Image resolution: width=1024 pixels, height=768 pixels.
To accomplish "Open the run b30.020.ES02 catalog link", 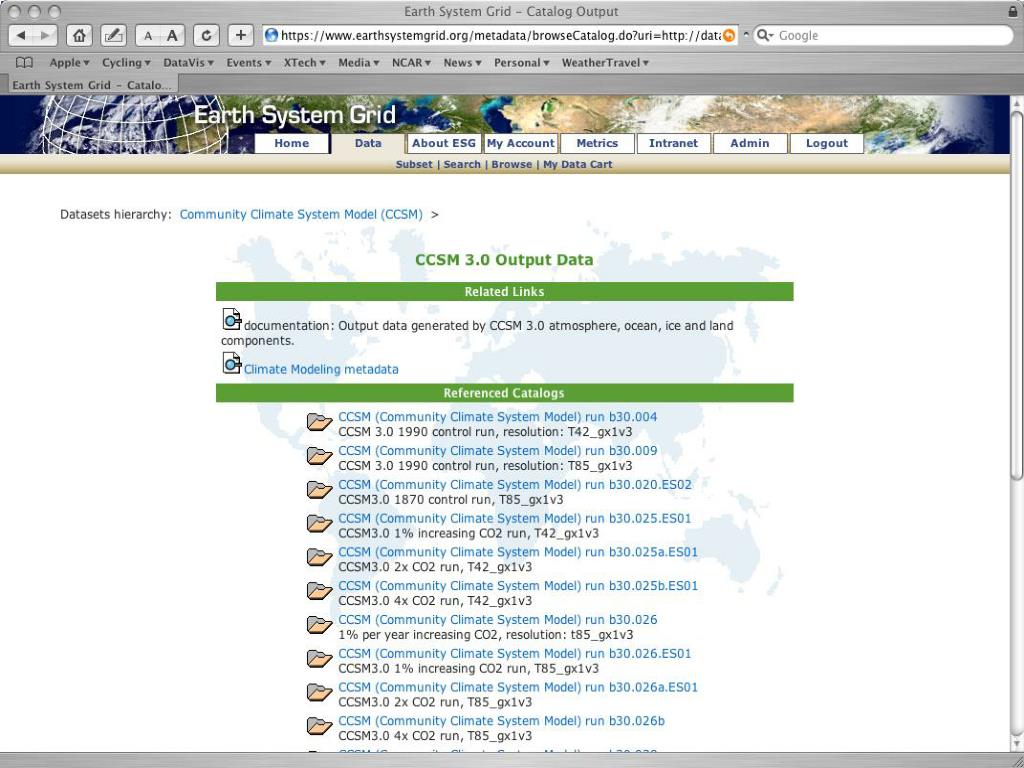I will point(515,485).
